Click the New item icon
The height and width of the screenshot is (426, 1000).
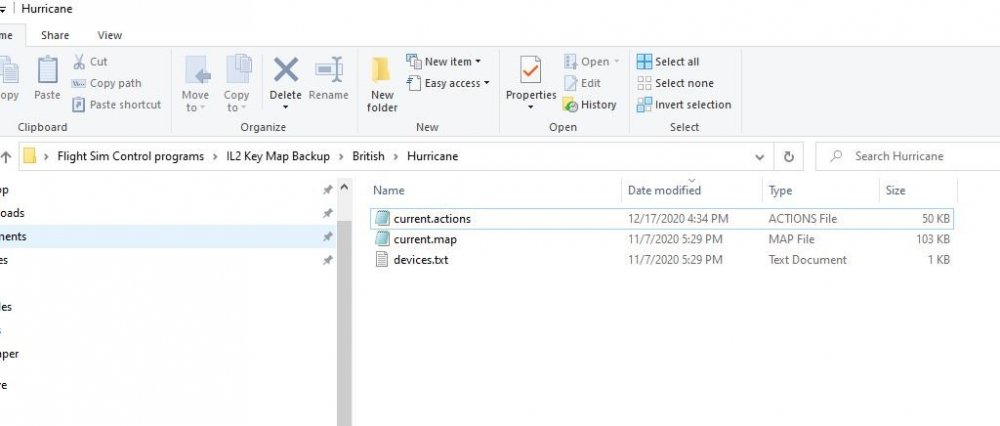point(414,62)
